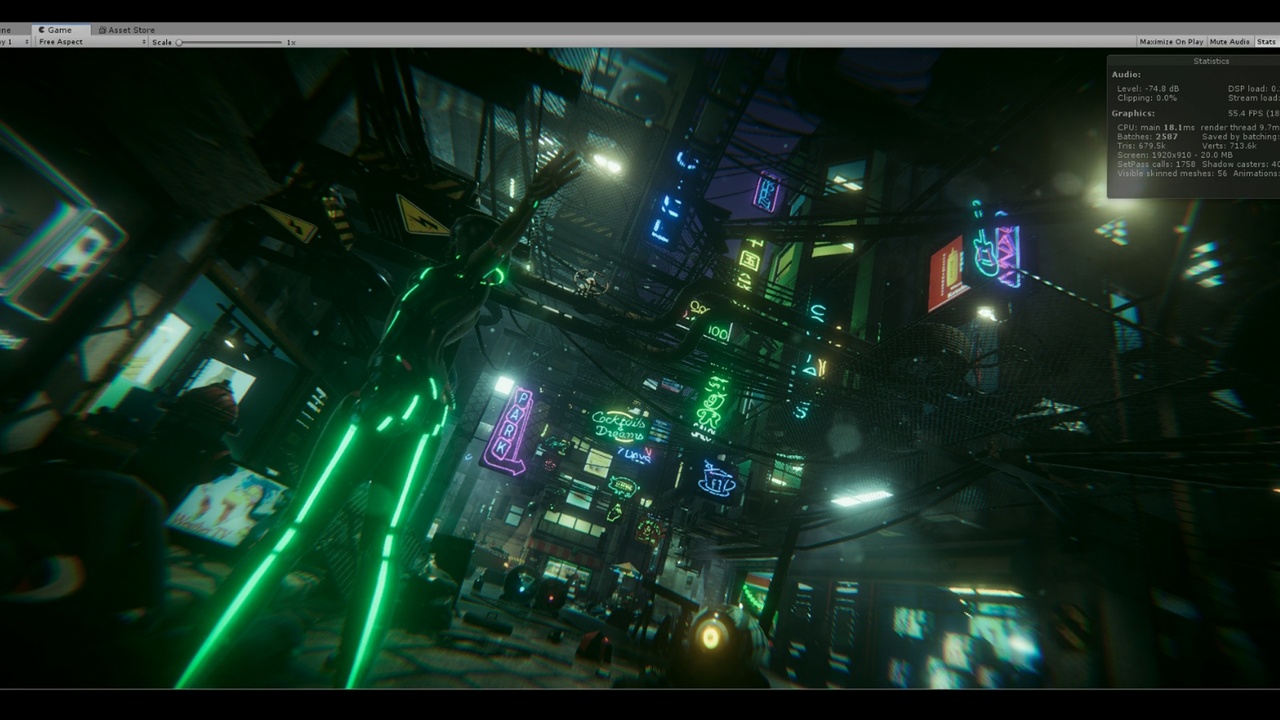Click the Cocktails Dreams neon sign
Viewport: 1280px width, 720px height.
[619, 425]
